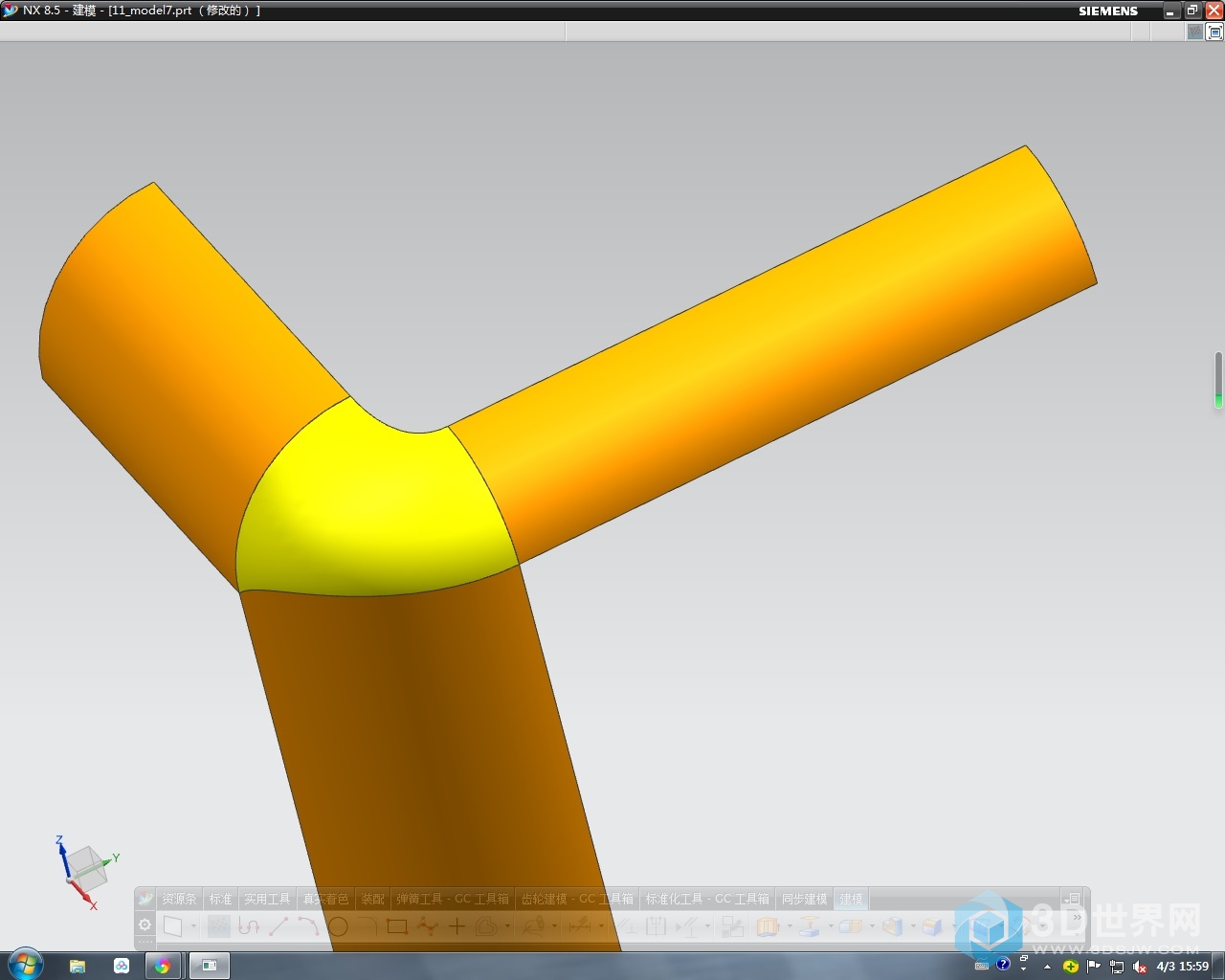This screenshot has height=980, width=1225.
Task: Select the Point plus tool
Action: click(x=457, y=925)
